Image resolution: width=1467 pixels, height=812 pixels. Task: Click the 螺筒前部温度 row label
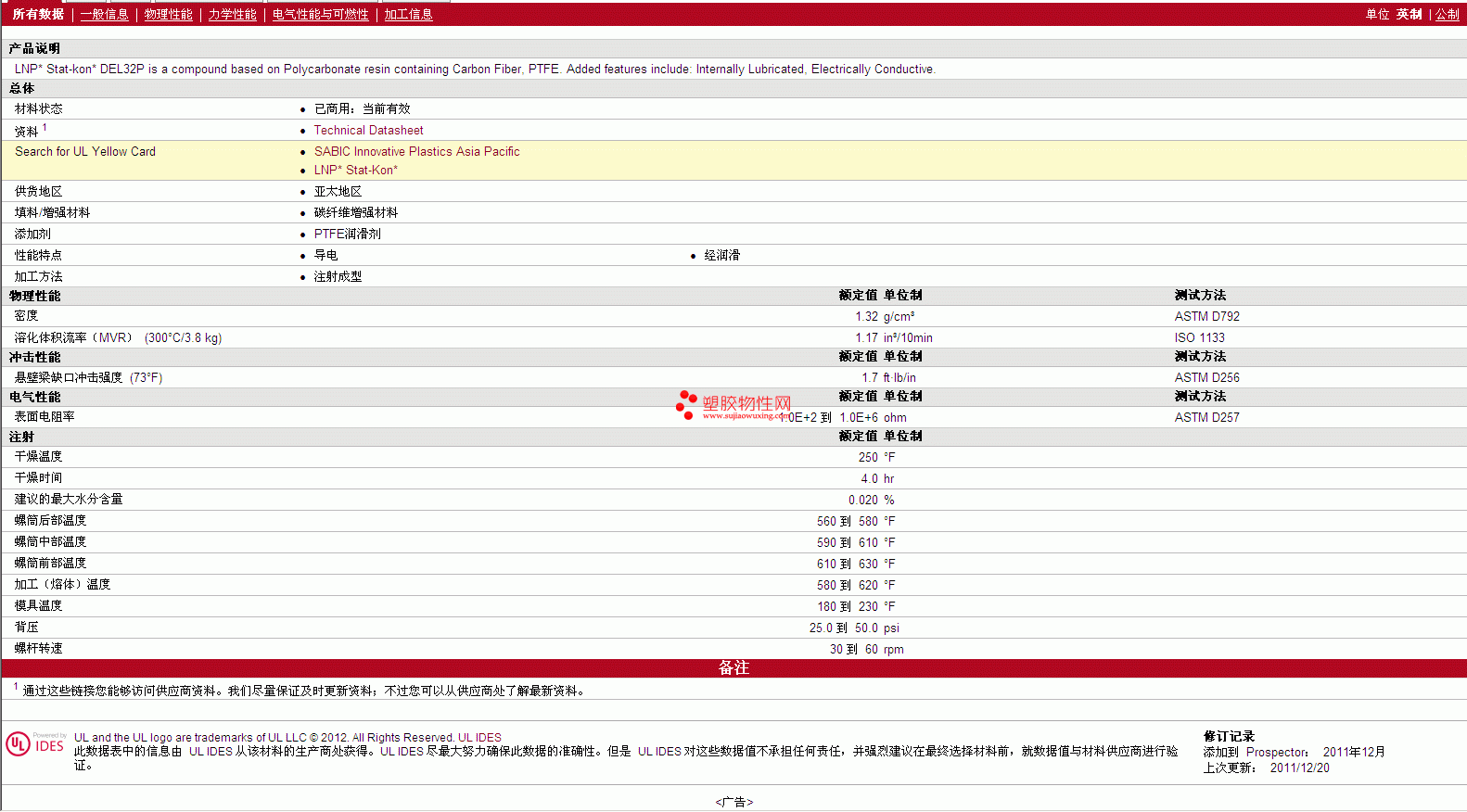pos(51,564)
